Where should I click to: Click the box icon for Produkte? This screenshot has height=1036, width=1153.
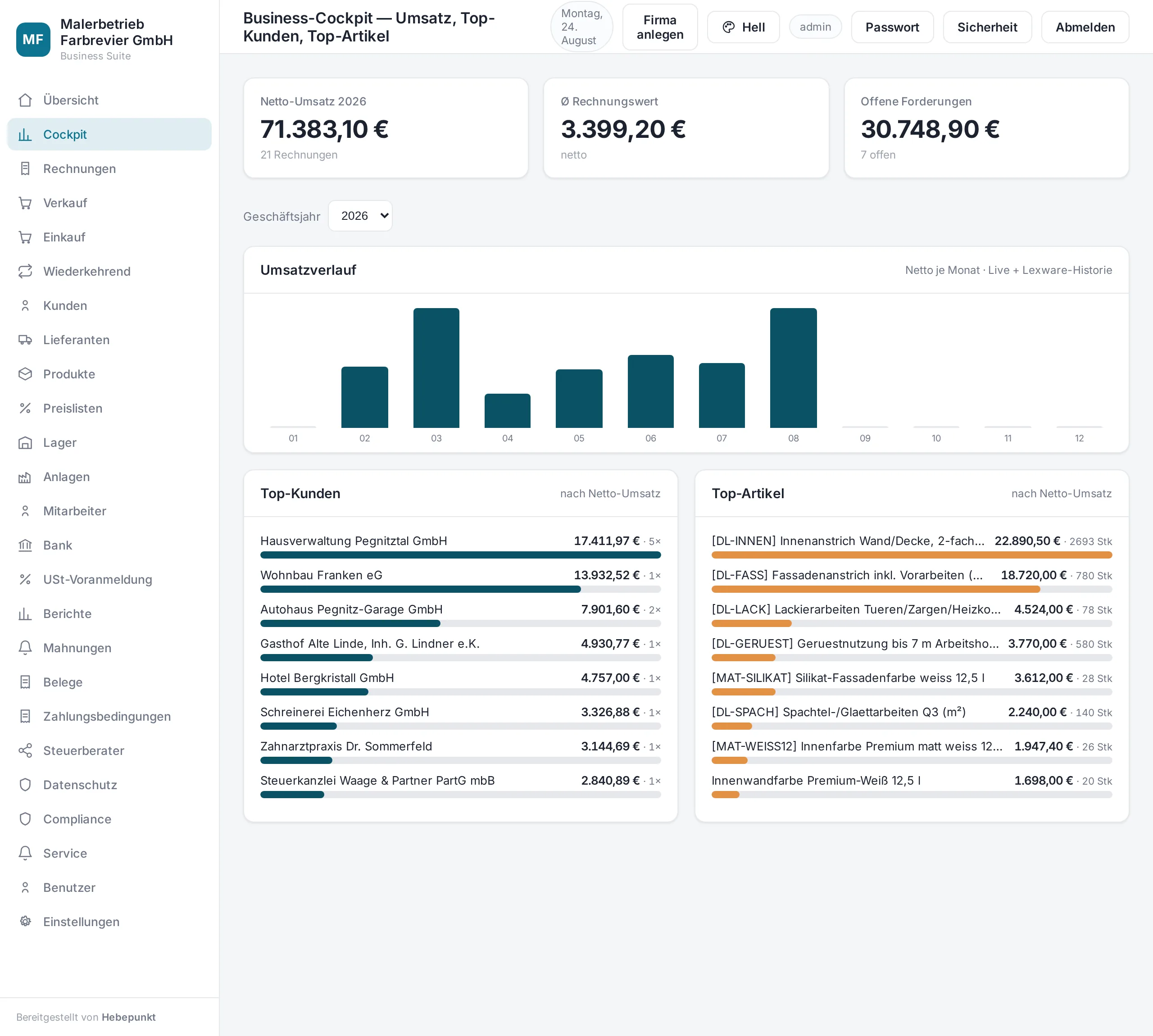click(x=25, y=374)
